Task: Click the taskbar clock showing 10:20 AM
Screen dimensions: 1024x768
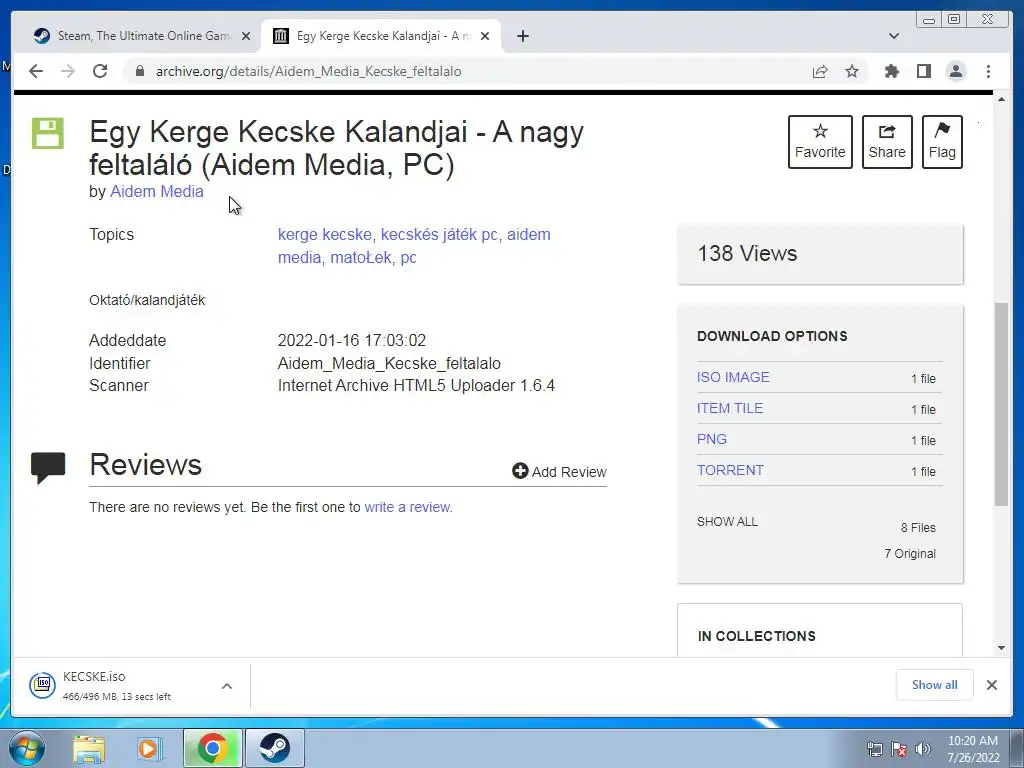Action: coord(973,749)
